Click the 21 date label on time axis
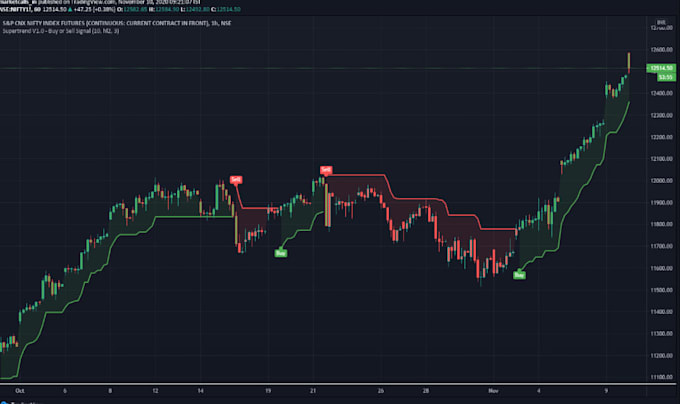Image resolution: width=680 pixels, height=404 pixels. point(313,391)
